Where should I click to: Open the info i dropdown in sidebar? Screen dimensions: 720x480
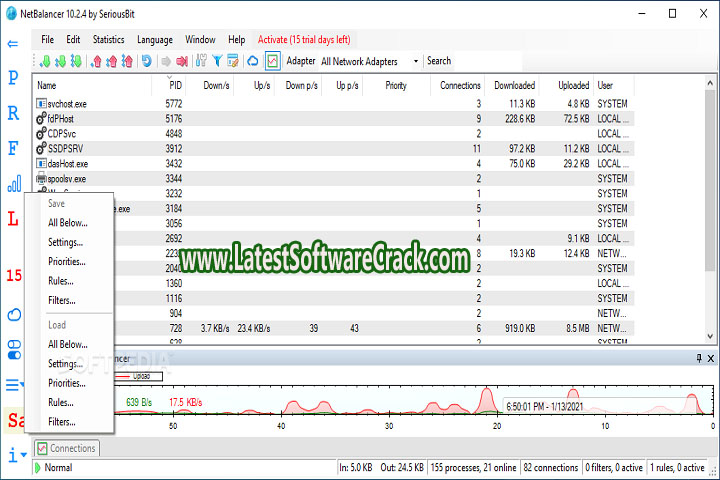[x=17, y=455]
